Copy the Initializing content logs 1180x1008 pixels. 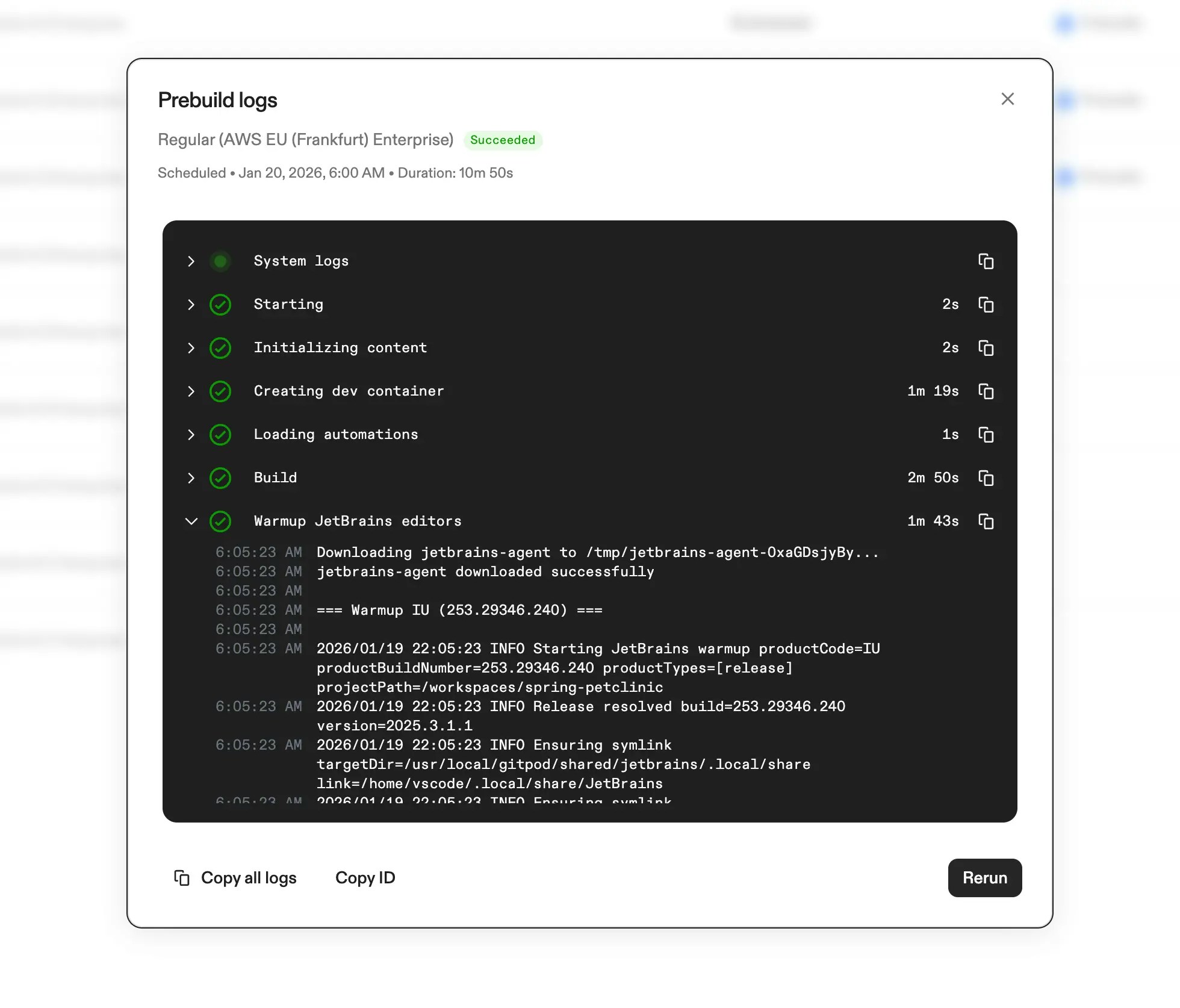coord(986,348)
